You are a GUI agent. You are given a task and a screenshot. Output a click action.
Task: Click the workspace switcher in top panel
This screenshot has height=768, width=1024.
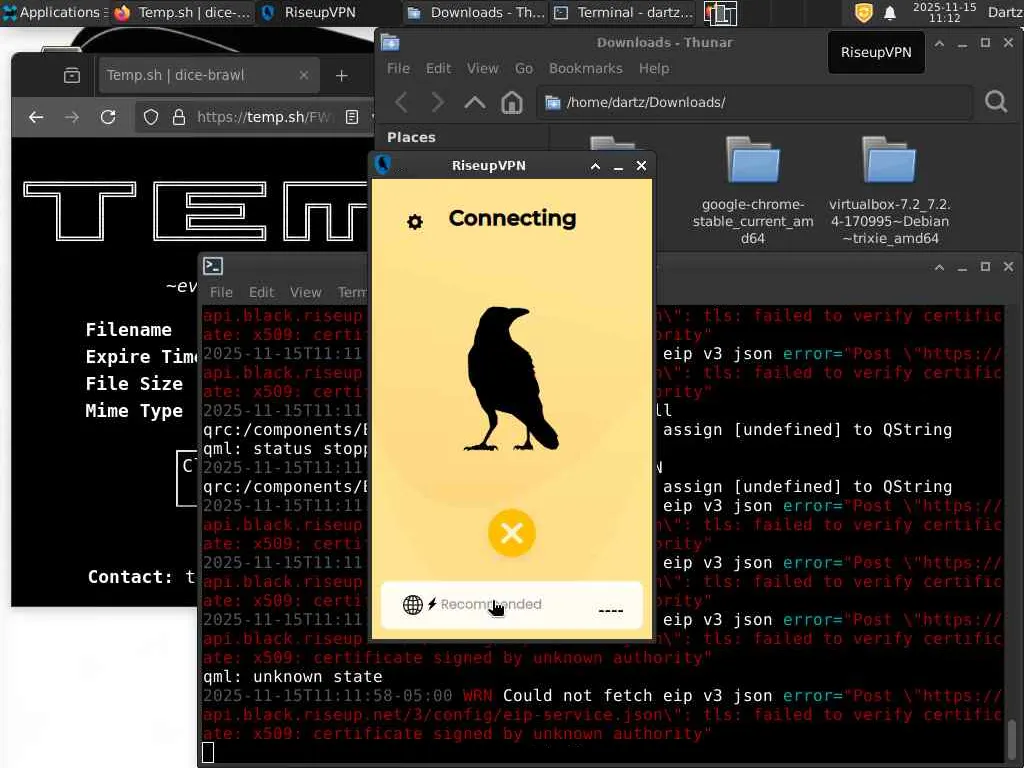pos(720,13)
